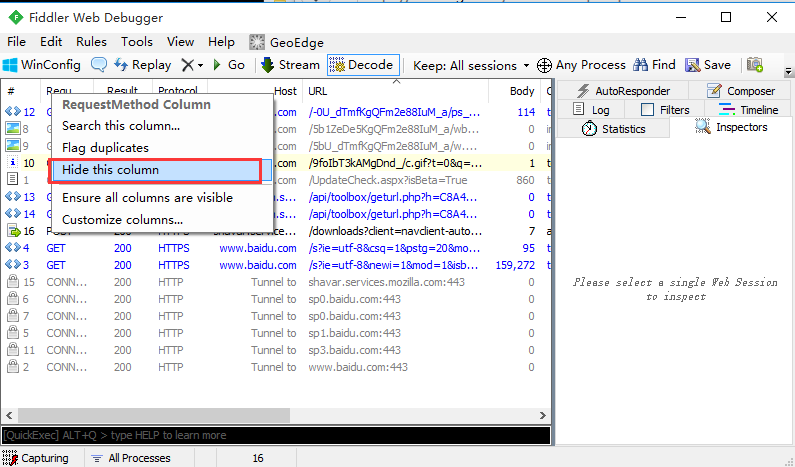Image resolution: width=795 pixels, height=467 pixels.
Task: Click the info icon of session 10
Action: [13, 163]
